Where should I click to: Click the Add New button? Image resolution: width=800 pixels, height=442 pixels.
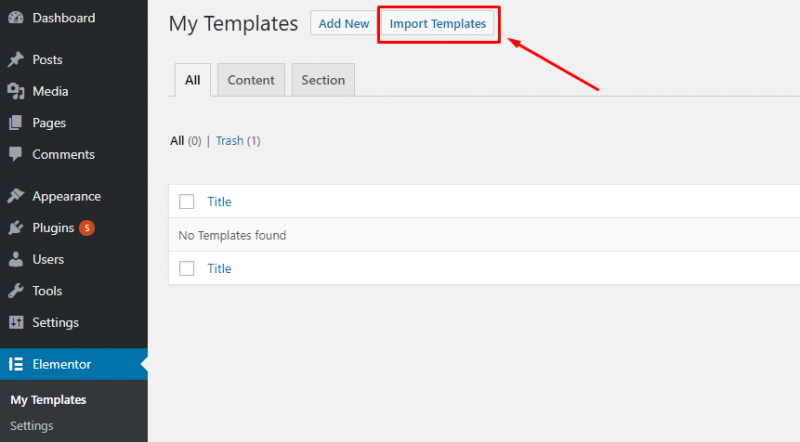tap(343, 23)
